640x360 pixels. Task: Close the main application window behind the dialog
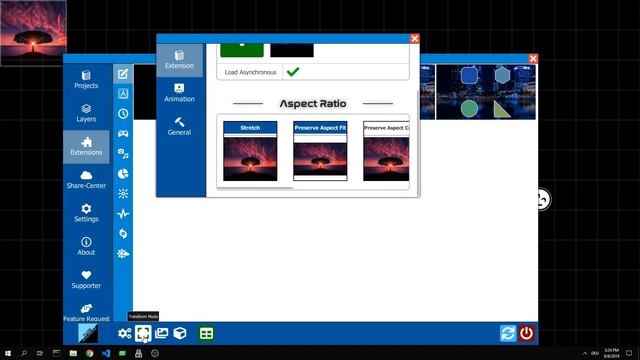533,58
